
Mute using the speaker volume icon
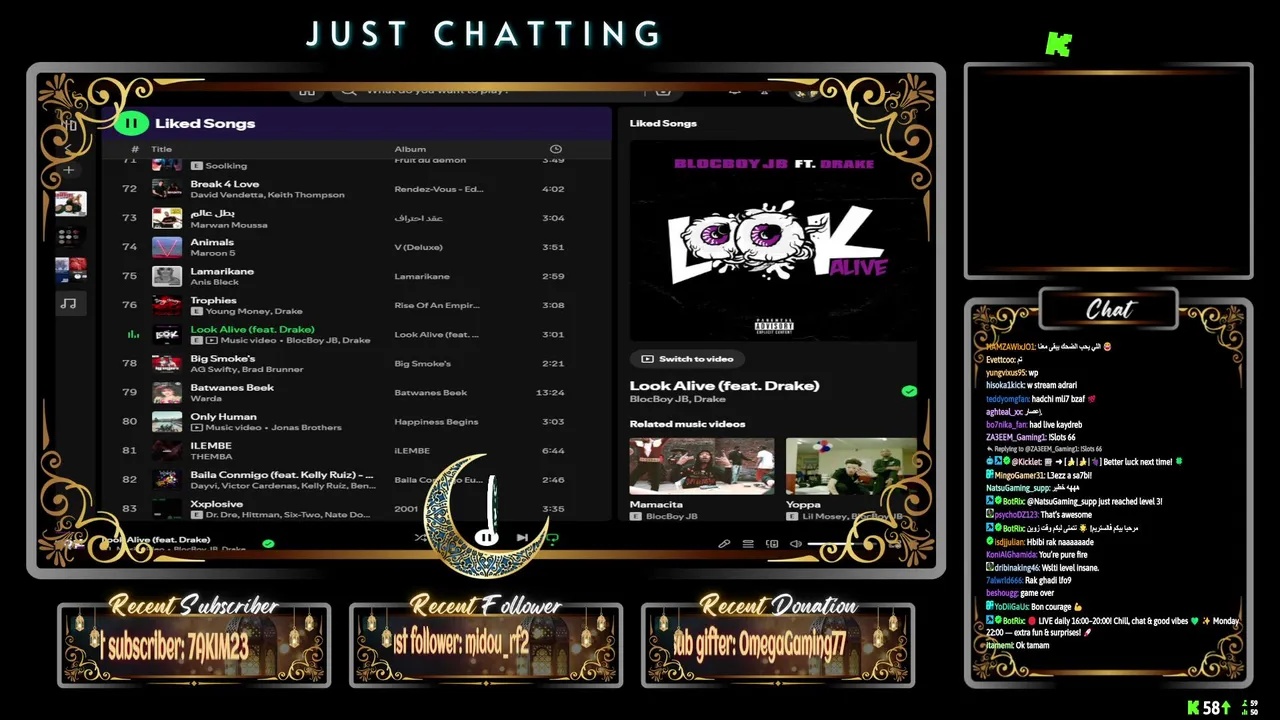coord(796,544)
